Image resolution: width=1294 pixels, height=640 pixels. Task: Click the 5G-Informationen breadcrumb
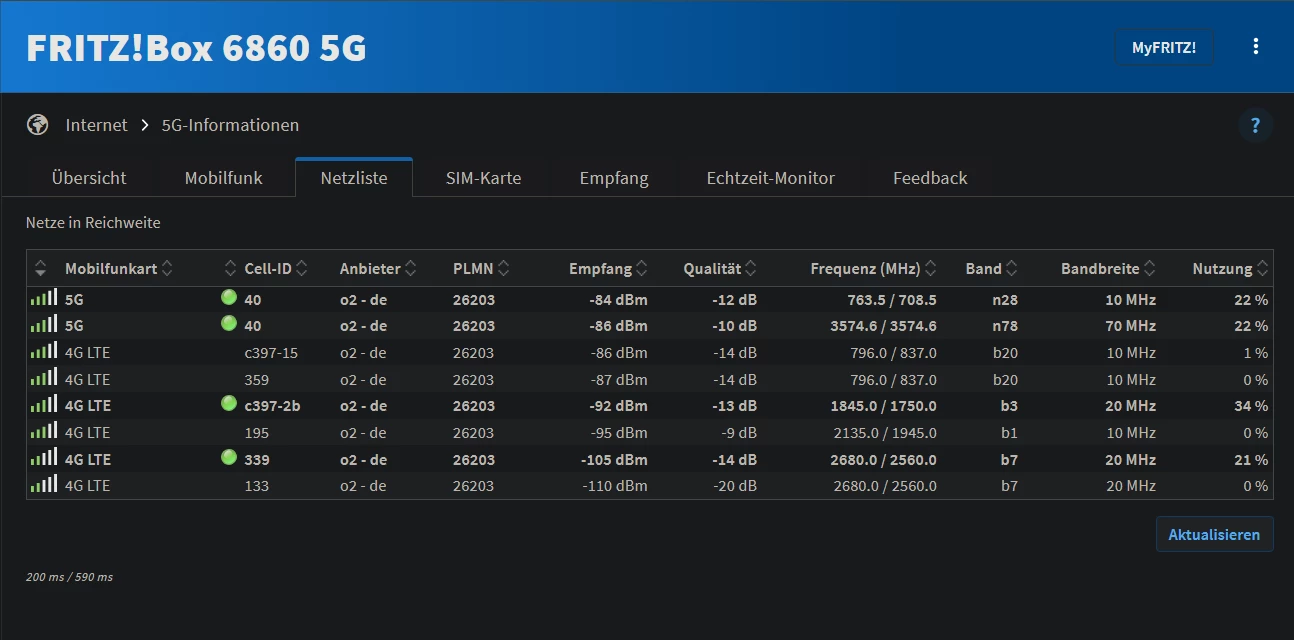pyautogui.click(x=230, y=125)
